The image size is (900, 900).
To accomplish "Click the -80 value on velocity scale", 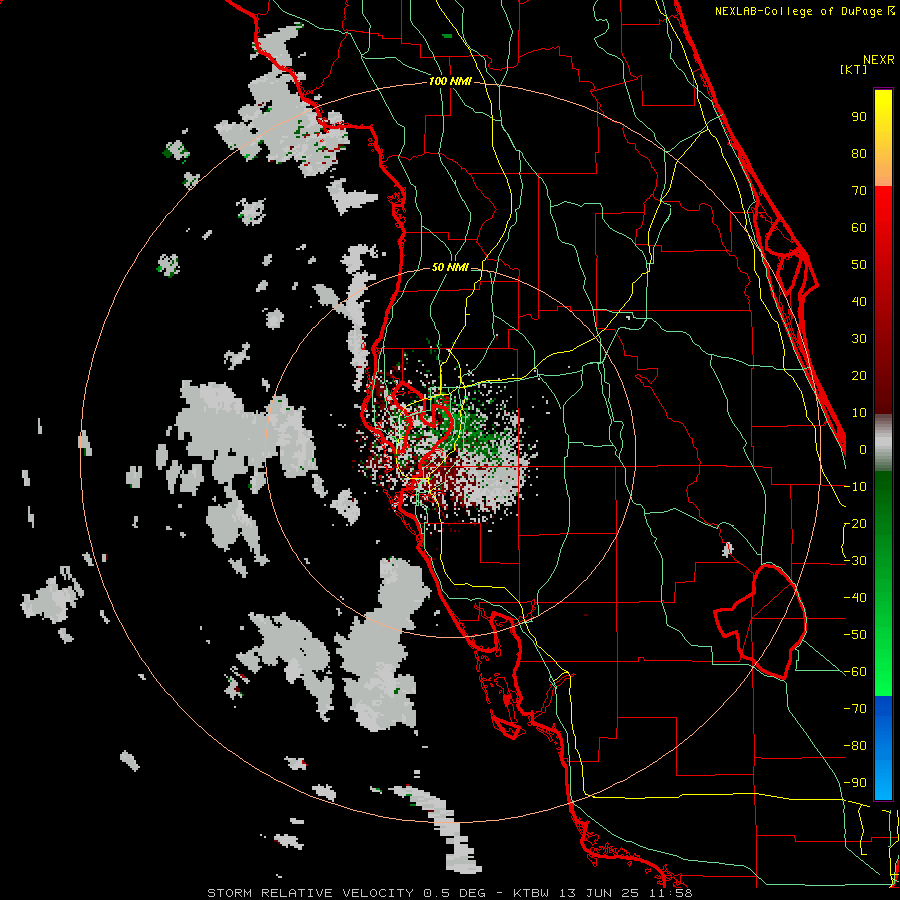I will coord(855,746).
